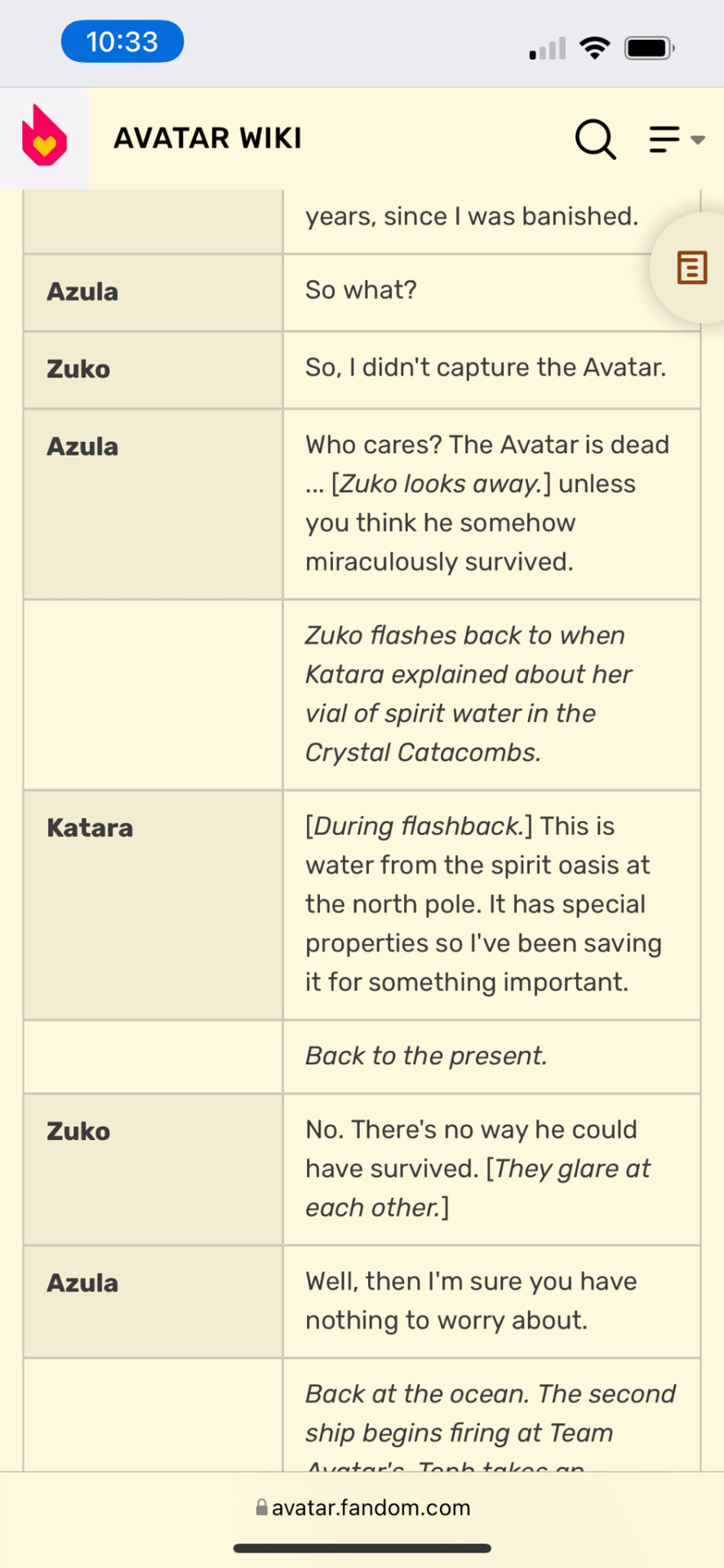Tap the AVATAR WIKI title
The width and height of the screenshot is (724, 1568).
tap(208, 138)
